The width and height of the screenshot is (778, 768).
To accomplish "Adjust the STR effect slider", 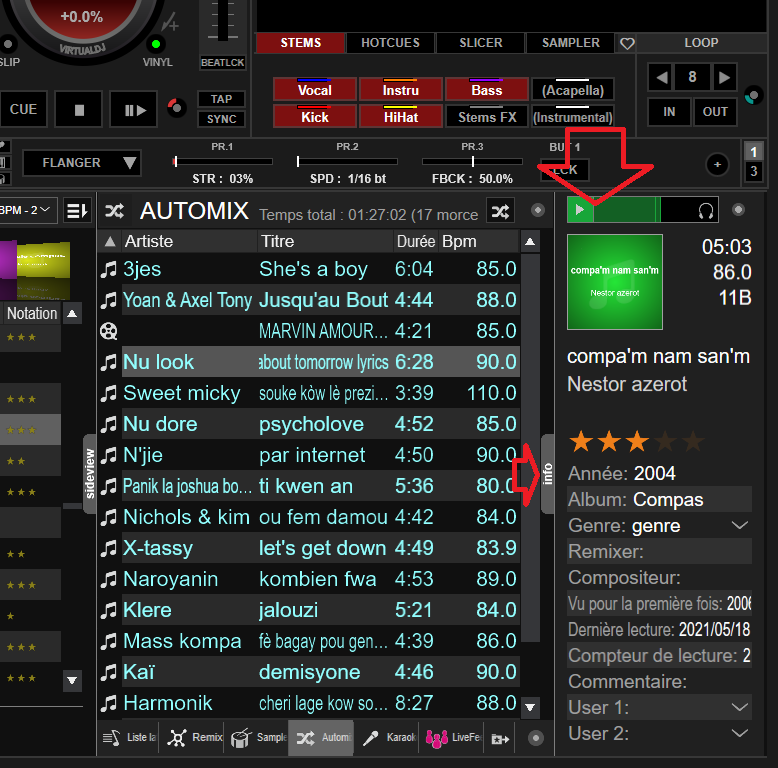I will pos(223,162).
